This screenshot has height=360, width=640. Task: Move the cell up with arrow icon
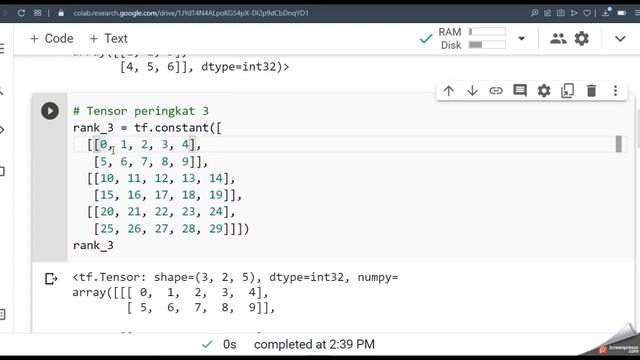tap(449, 91)
